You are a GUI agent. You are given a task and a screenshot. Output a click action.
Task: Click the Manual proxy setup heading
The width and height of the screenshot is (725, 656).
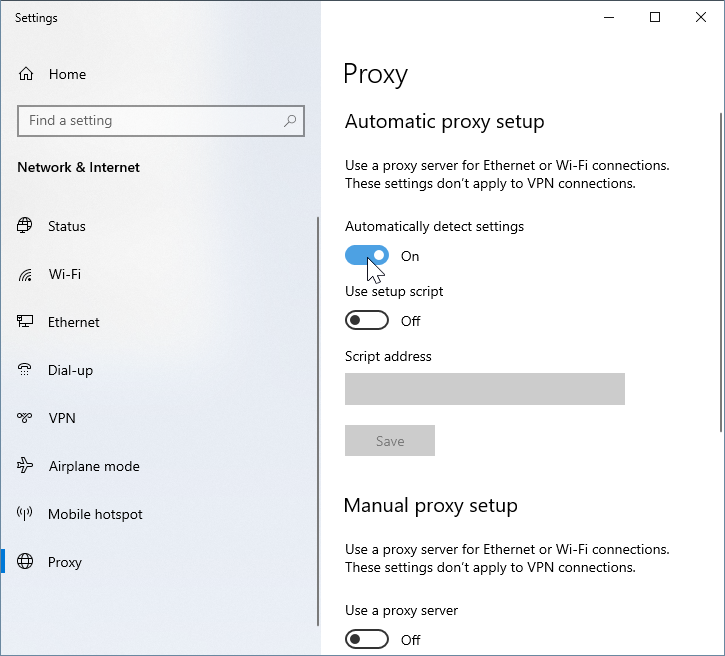(430, 506)
